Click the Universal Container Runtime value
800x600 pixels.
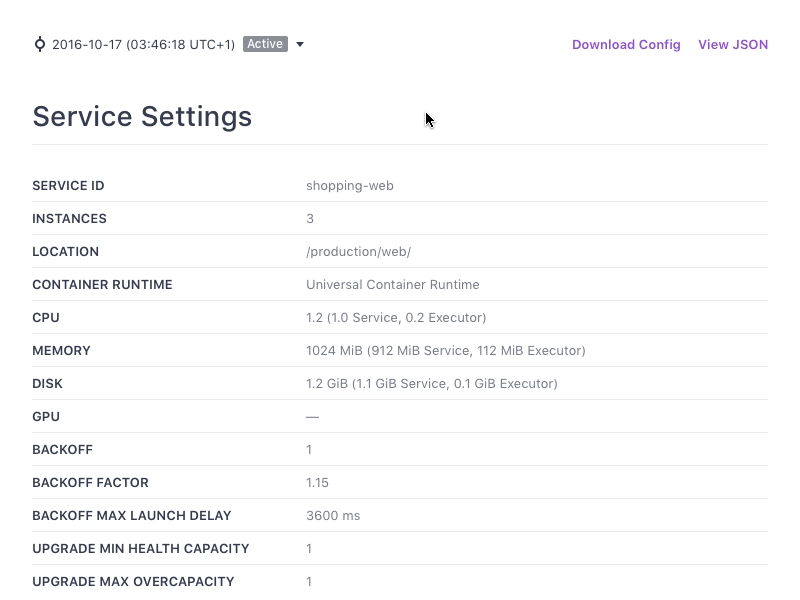click(393, 284)
